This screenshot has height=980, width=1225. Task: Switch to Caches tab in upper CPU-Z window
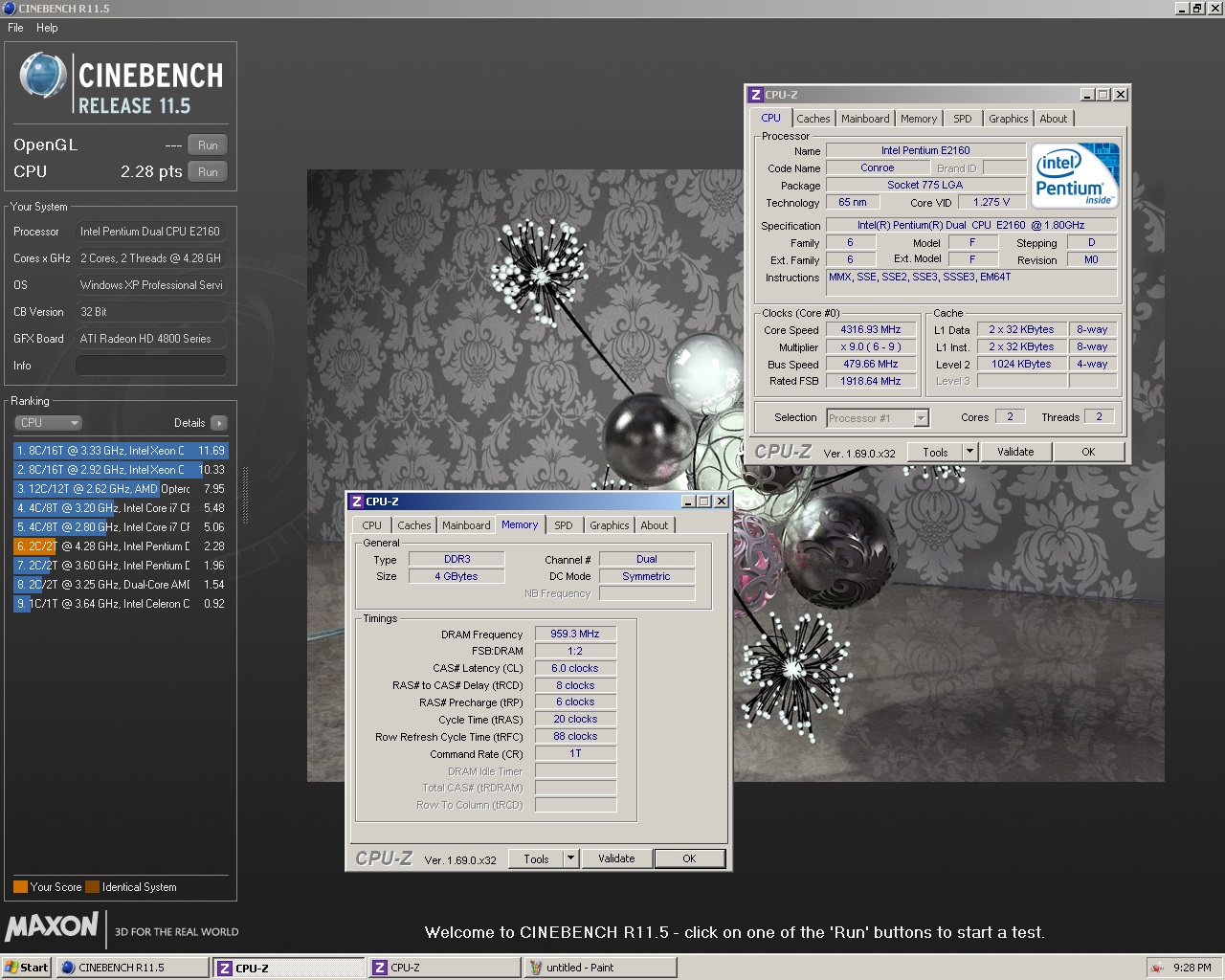[813, 119]
